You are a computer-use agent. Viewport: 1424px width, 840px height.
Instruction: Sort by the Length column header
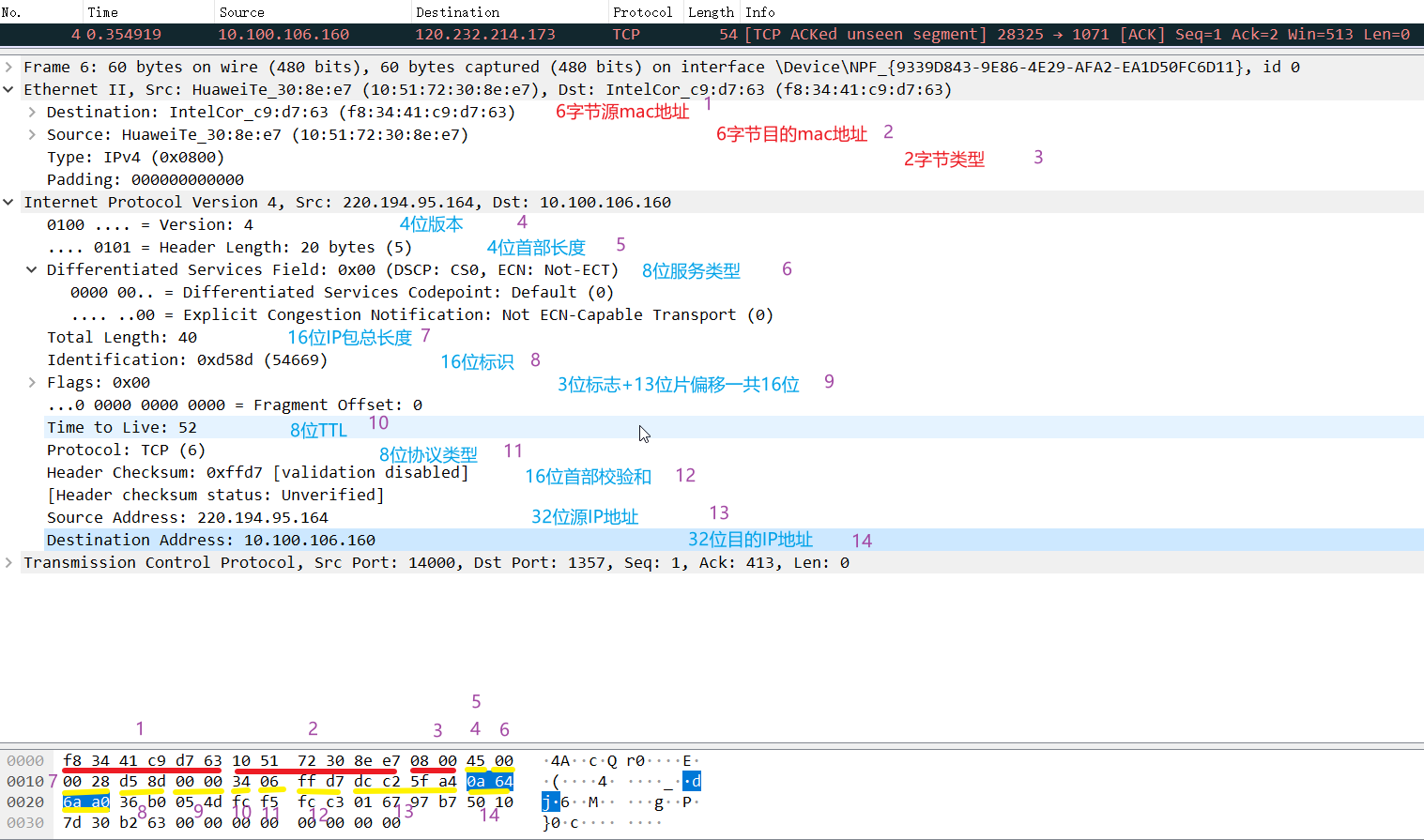point(711,12)
